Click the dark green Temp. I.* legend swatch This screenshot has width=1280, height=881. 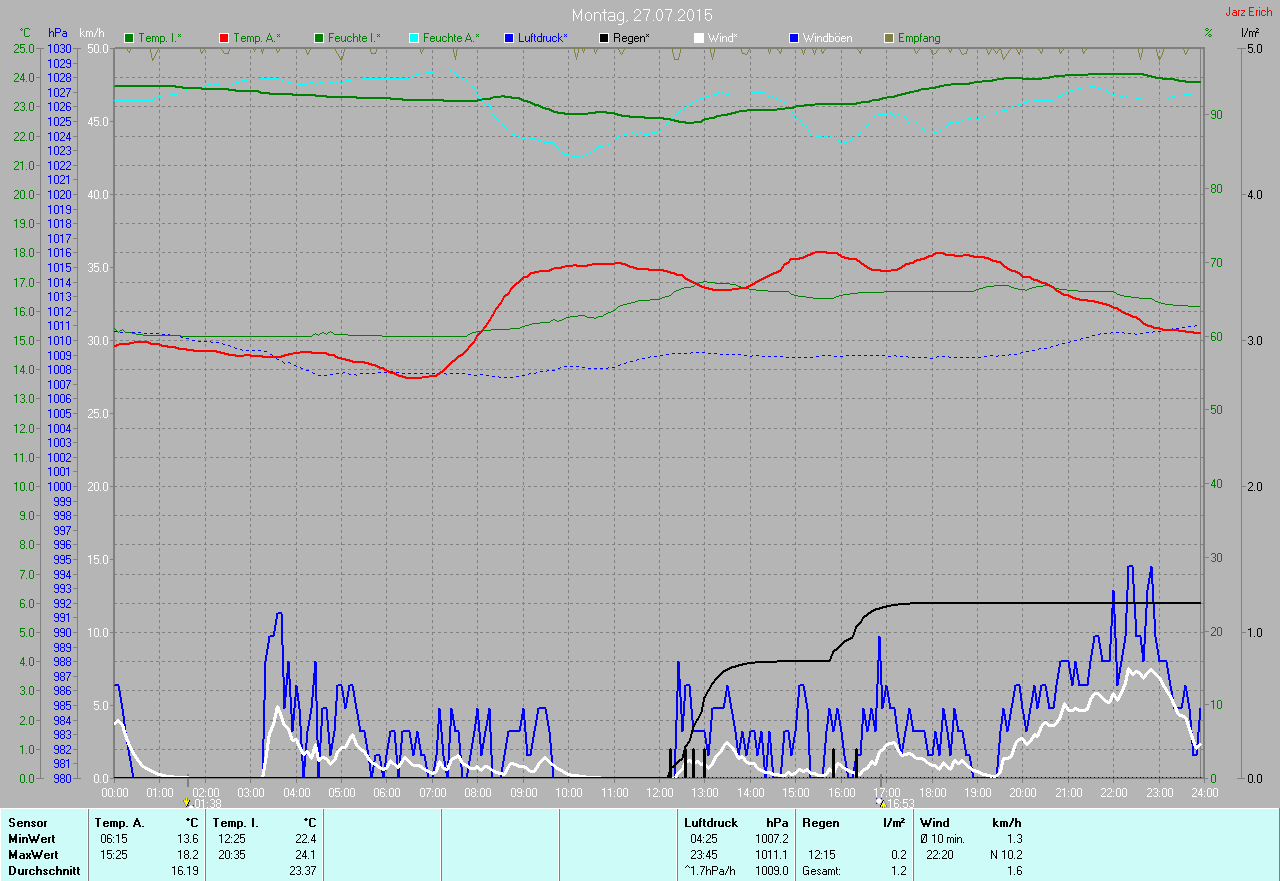click(x=129, y=38)
